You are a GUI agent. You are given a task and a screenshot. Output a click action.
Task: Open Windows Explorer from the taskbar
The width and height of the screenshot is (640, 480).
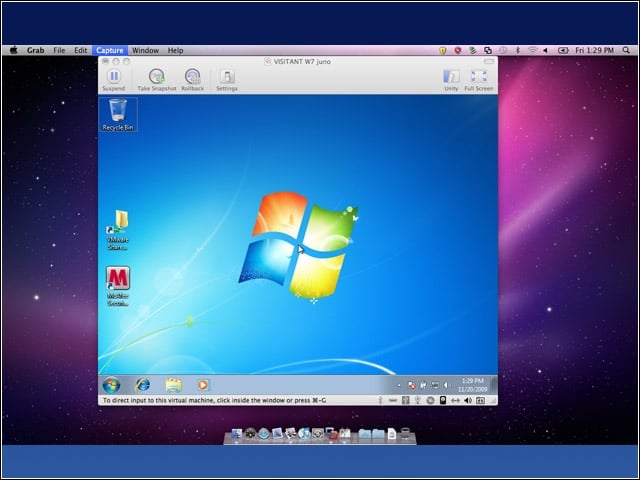[173, 385]
